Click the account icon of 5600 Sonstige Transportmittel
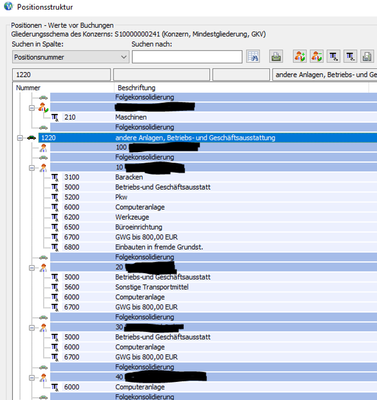This screenshot has height=400, width=377. coord(55,287)
